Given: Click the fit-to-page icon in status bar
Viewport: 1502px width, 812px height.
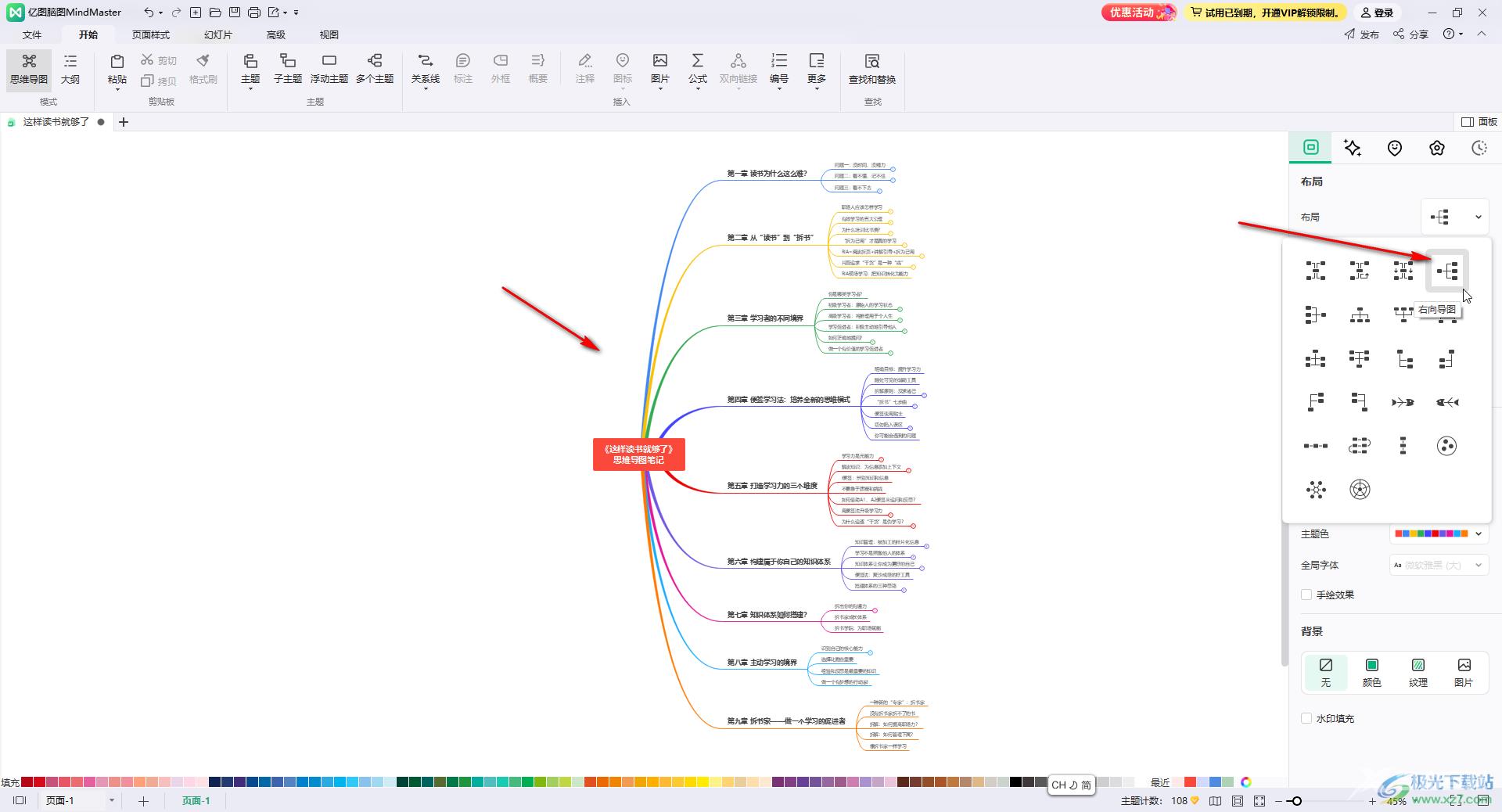Looking at the screenshot, I should [1238, 800].
